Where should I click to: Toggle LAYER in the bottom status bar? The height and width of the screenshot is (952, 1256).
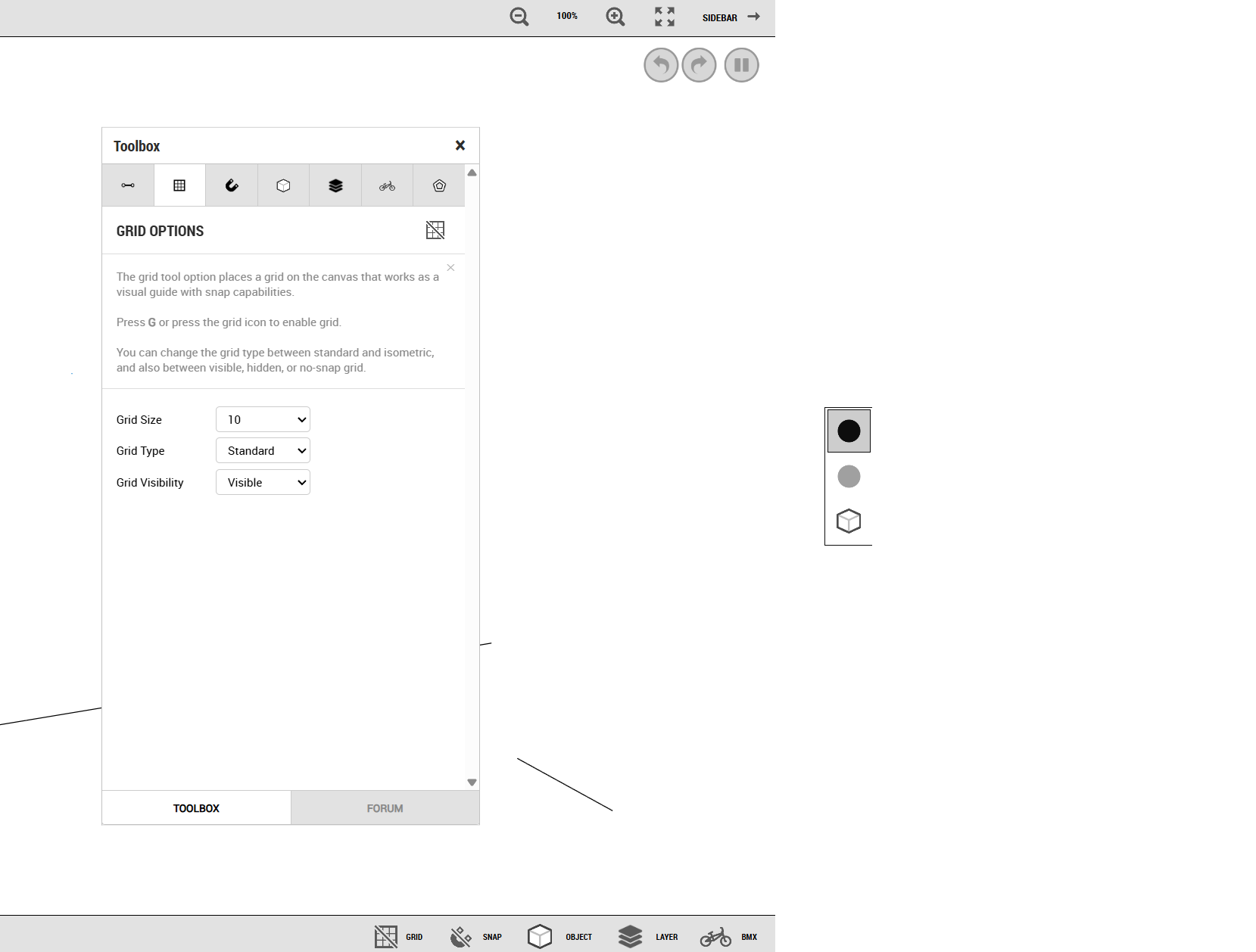coord(650,936)
